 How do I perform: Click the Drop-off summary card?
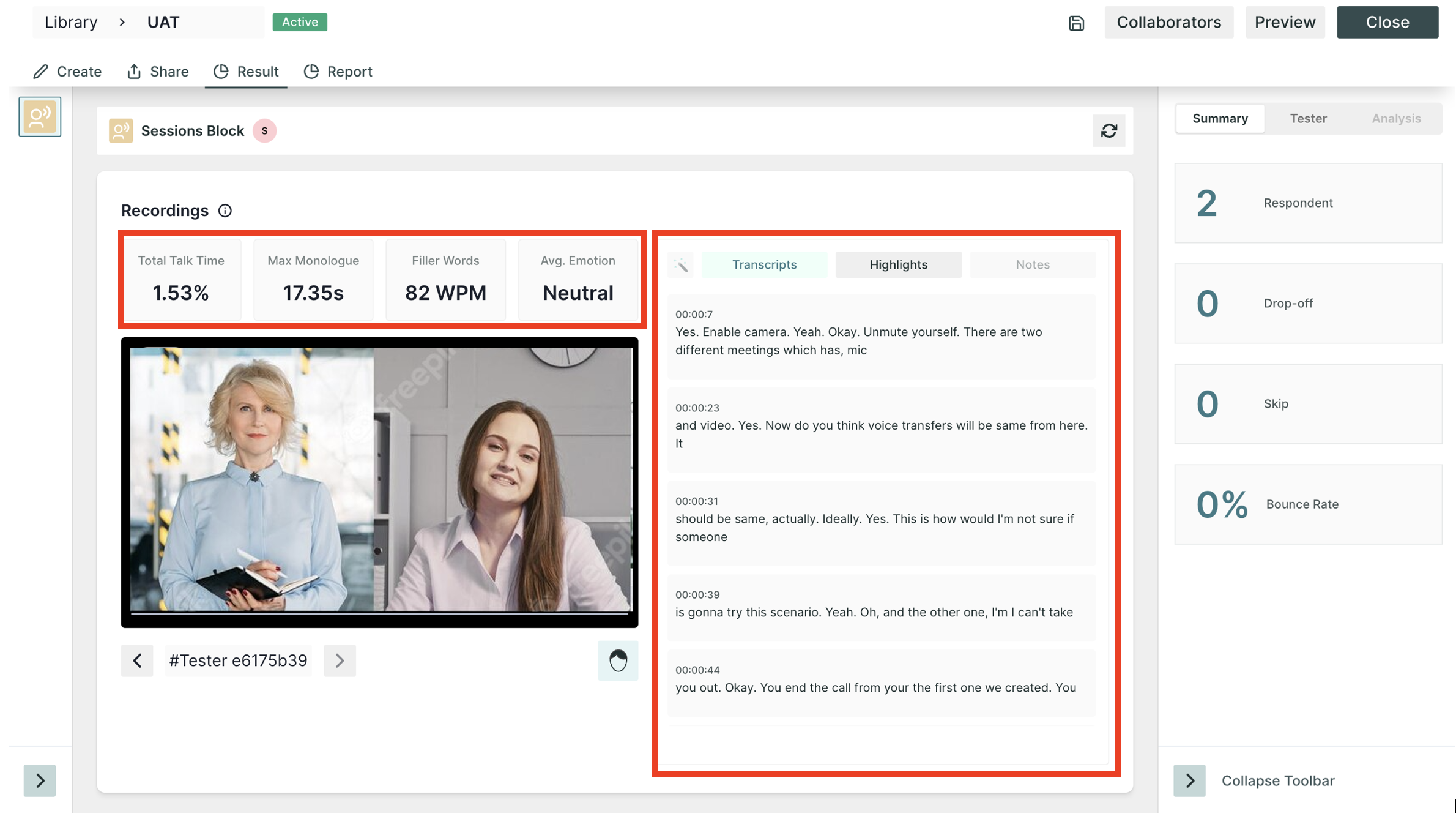[1309, 304]
